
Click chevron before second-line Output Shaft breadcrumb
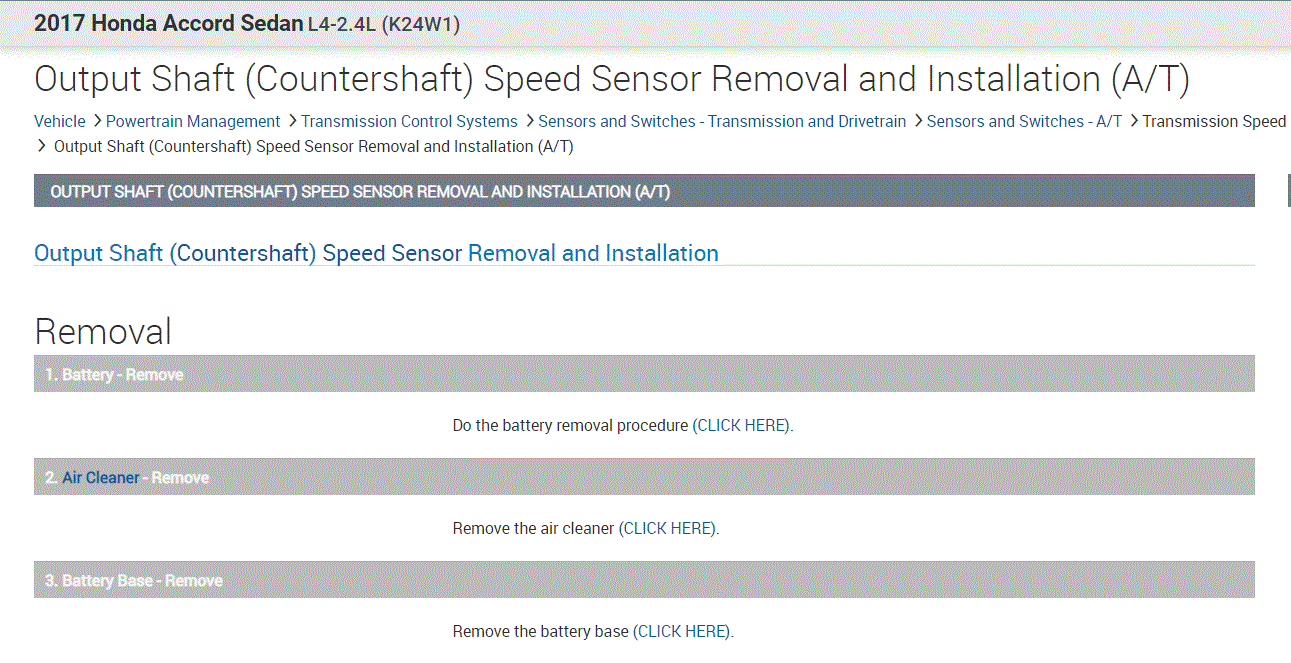click(42, 146)
